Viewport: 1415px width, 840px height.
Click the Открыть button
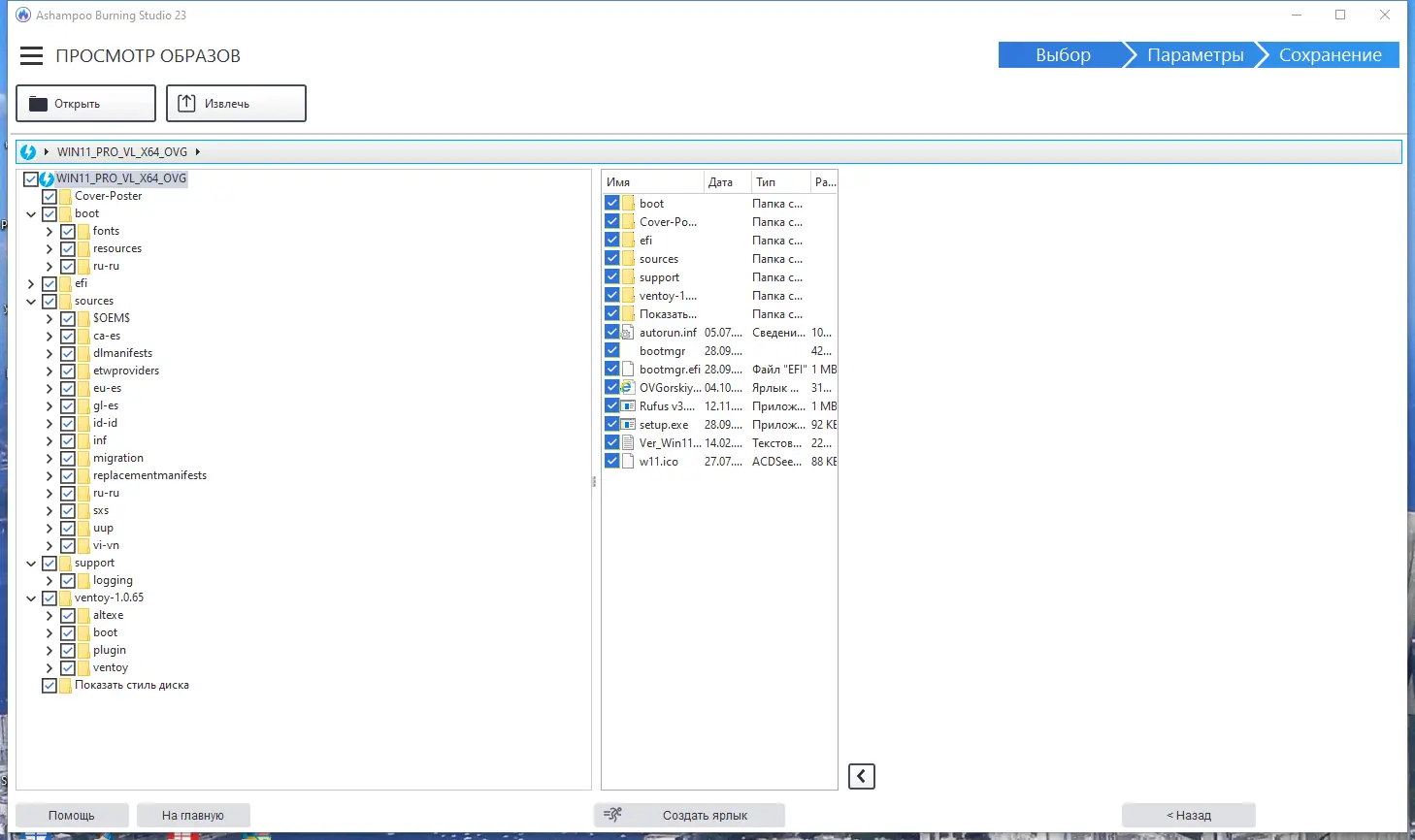85,104
